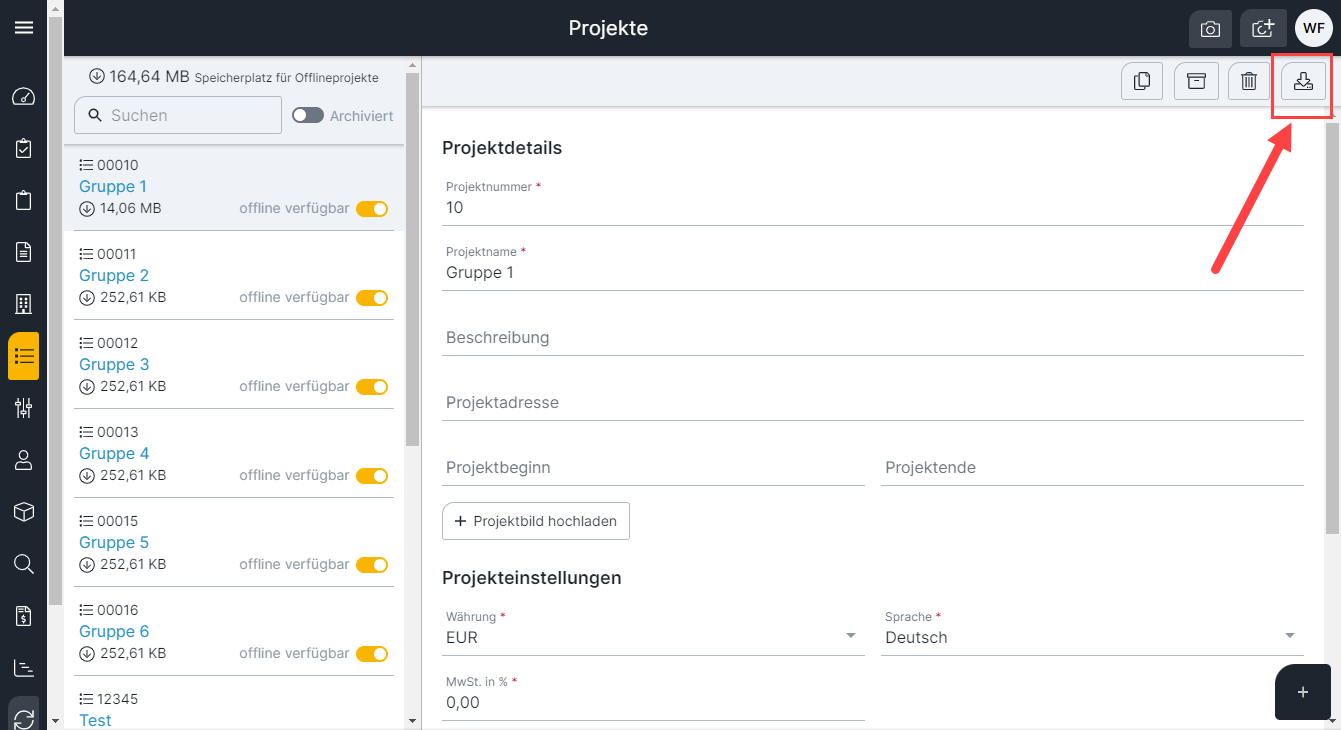The width and height of the screenshot is (1341, 730).
Task: Click the duplicate project icon
Action: (1142, 81)
